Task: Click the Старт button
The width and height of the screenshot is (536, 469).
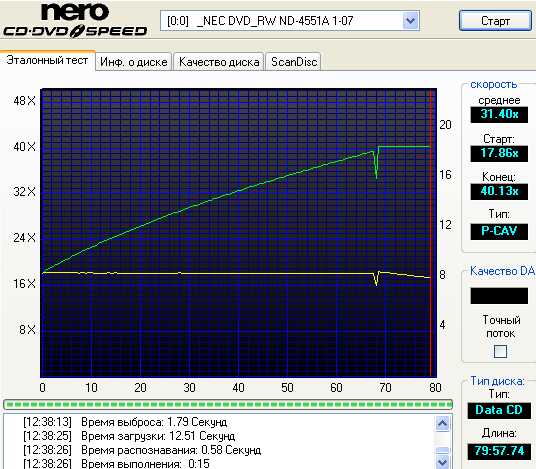Action: coord(495,21)
